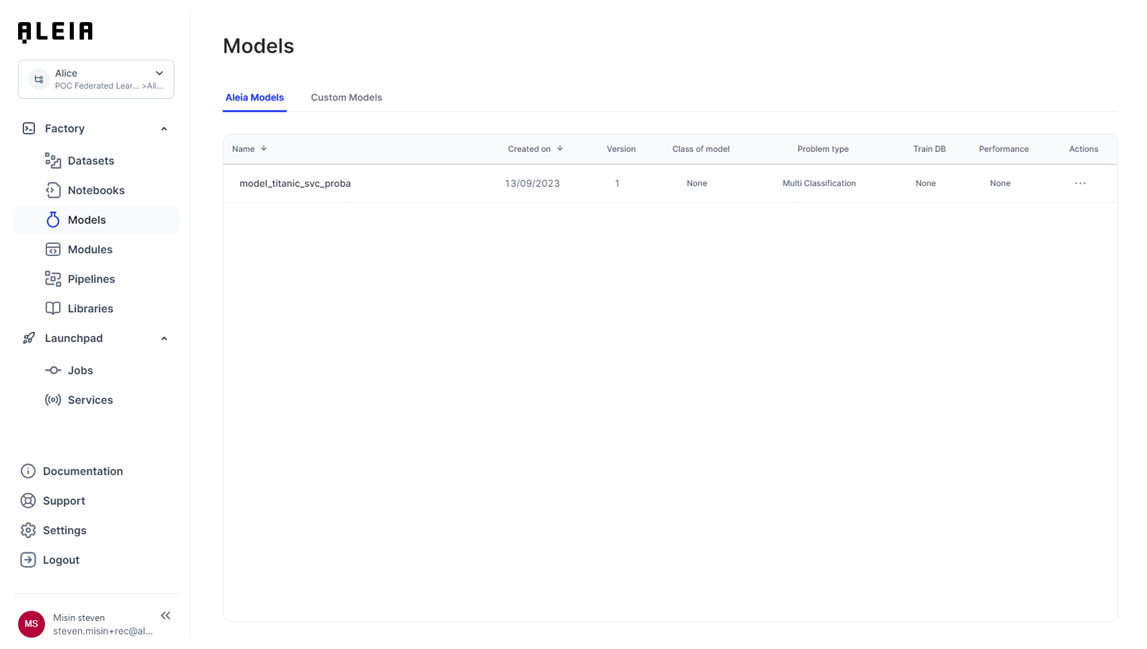Click the Logout link
Screen dimensions: 1147x649
60,560
